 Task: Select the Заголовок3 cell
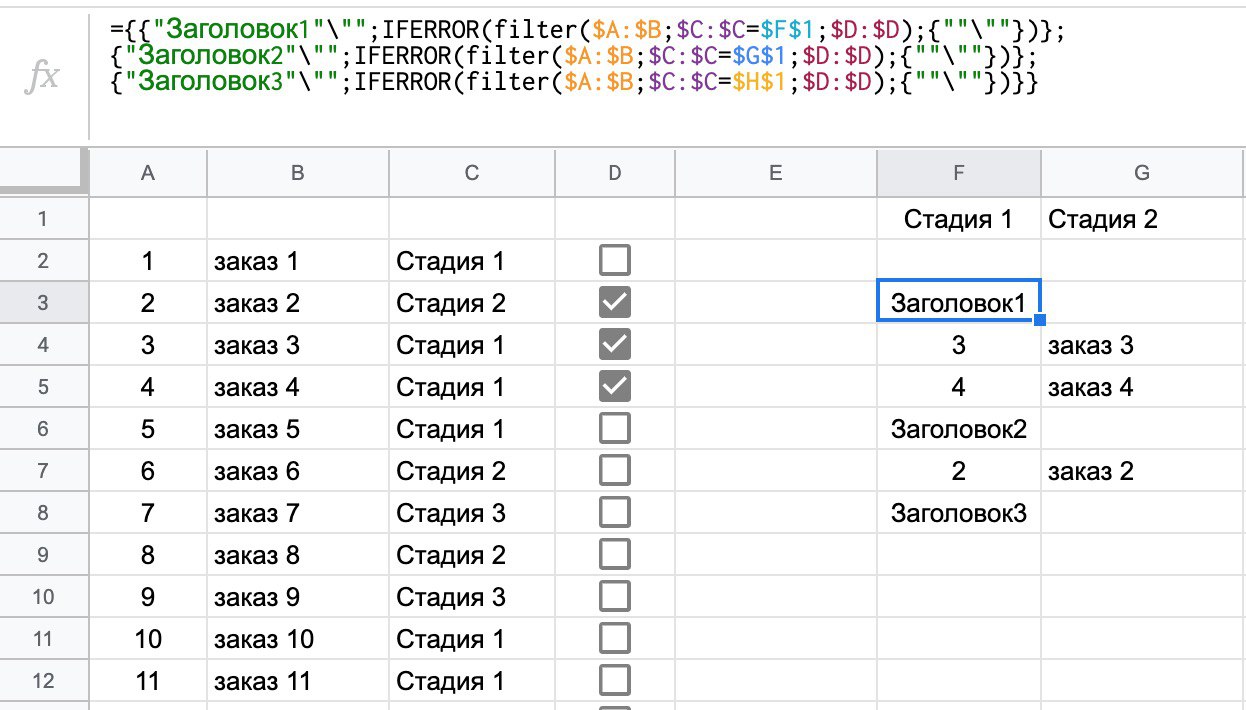pos(958,513)
